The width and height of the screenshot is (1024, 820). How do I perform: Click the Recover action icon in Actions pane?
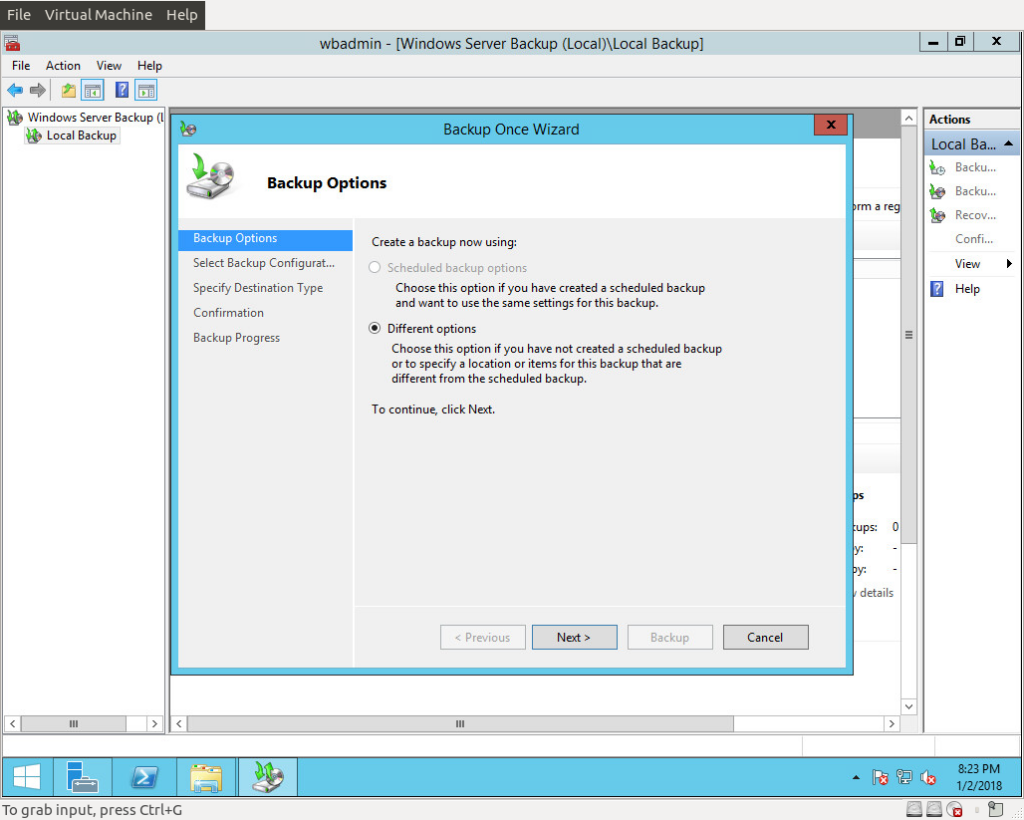click(x=937, y=215)
